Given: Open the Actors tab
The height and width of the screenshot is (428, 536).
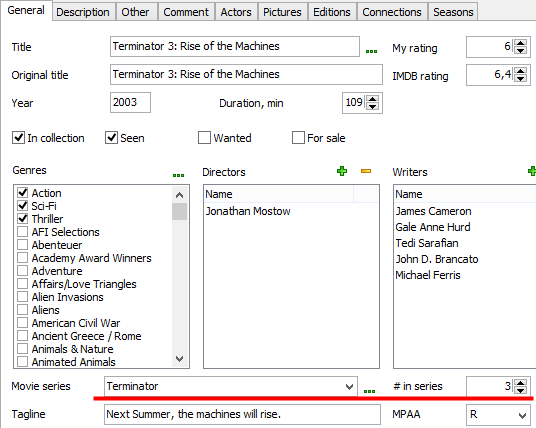Looking at the screenshot, I should [x=236, y=12].
